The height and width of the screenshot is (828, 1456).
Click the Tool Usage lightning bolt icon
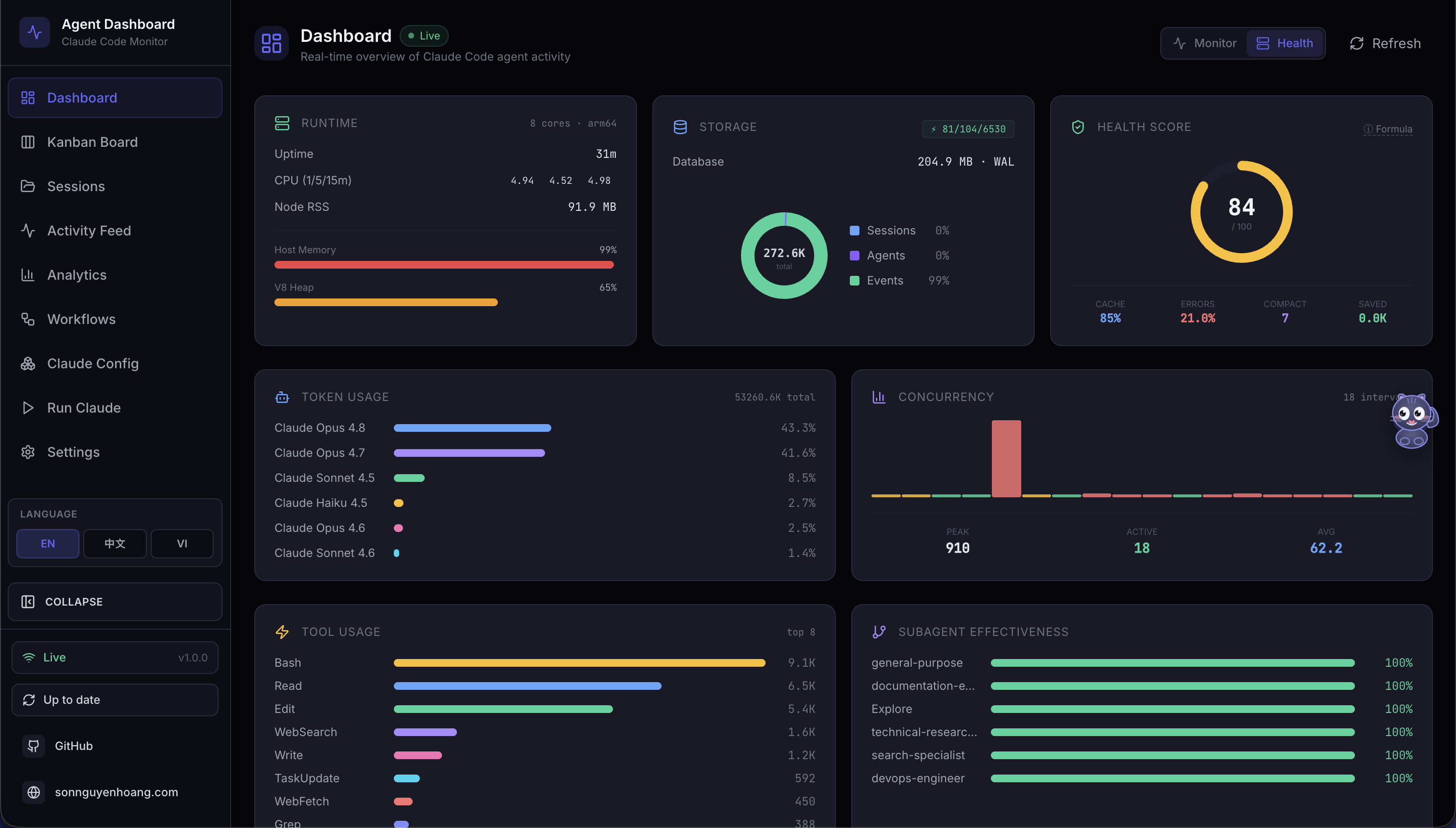282,633
